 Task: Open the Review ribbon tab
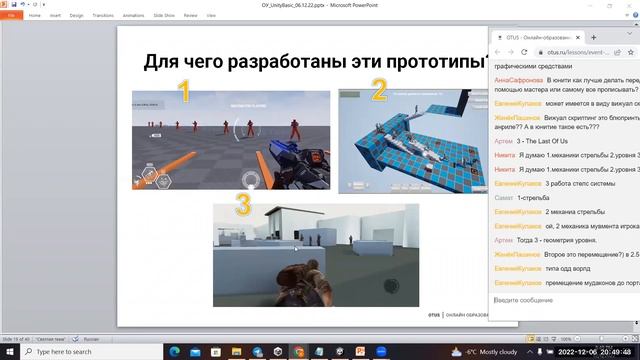pyautogui.click(x=190, y=16)
